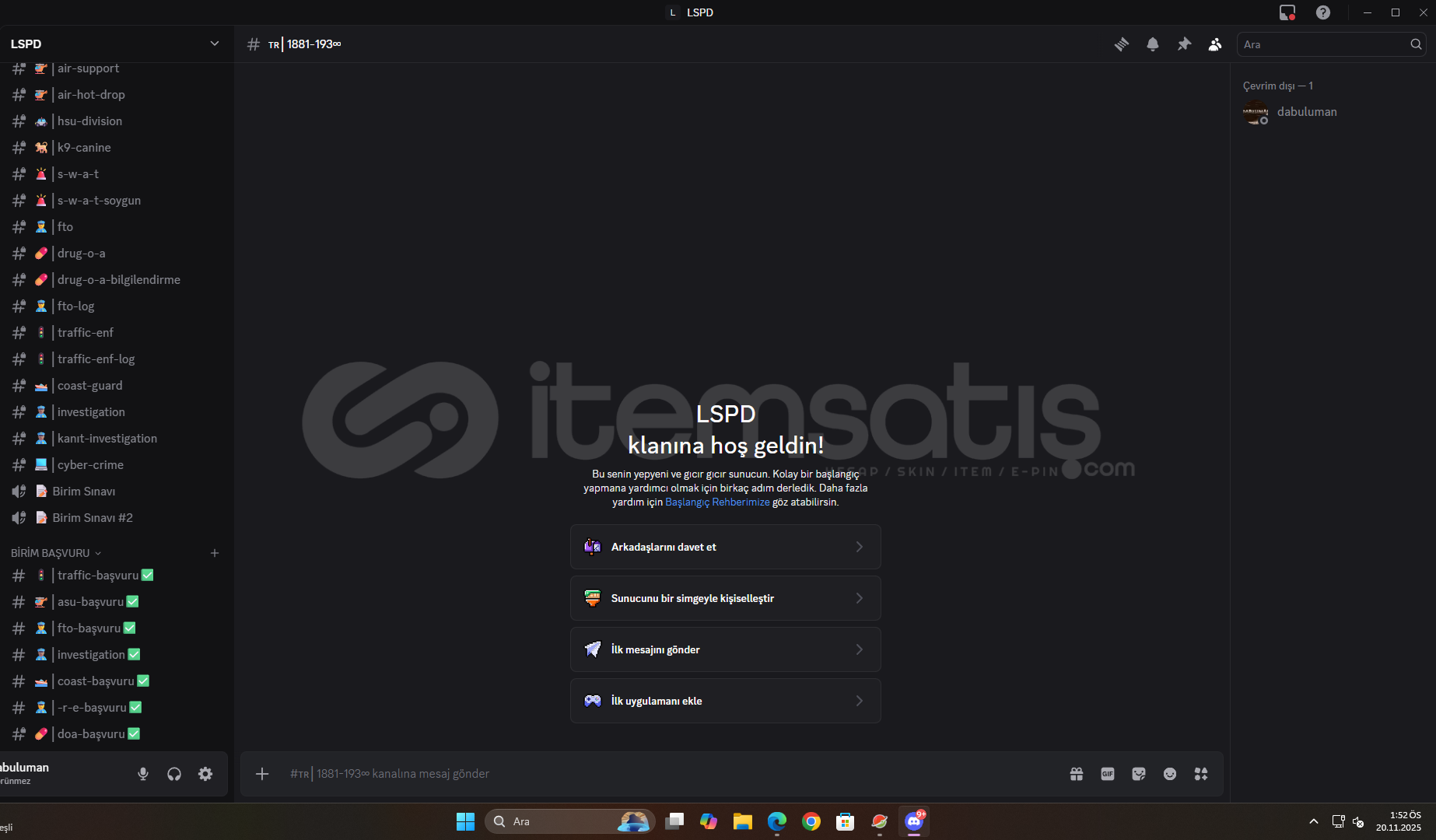The width and height of the screenshot is (1436, 840).
Task: Select the hsu-division channel
Action: click(x=117, y=121)
